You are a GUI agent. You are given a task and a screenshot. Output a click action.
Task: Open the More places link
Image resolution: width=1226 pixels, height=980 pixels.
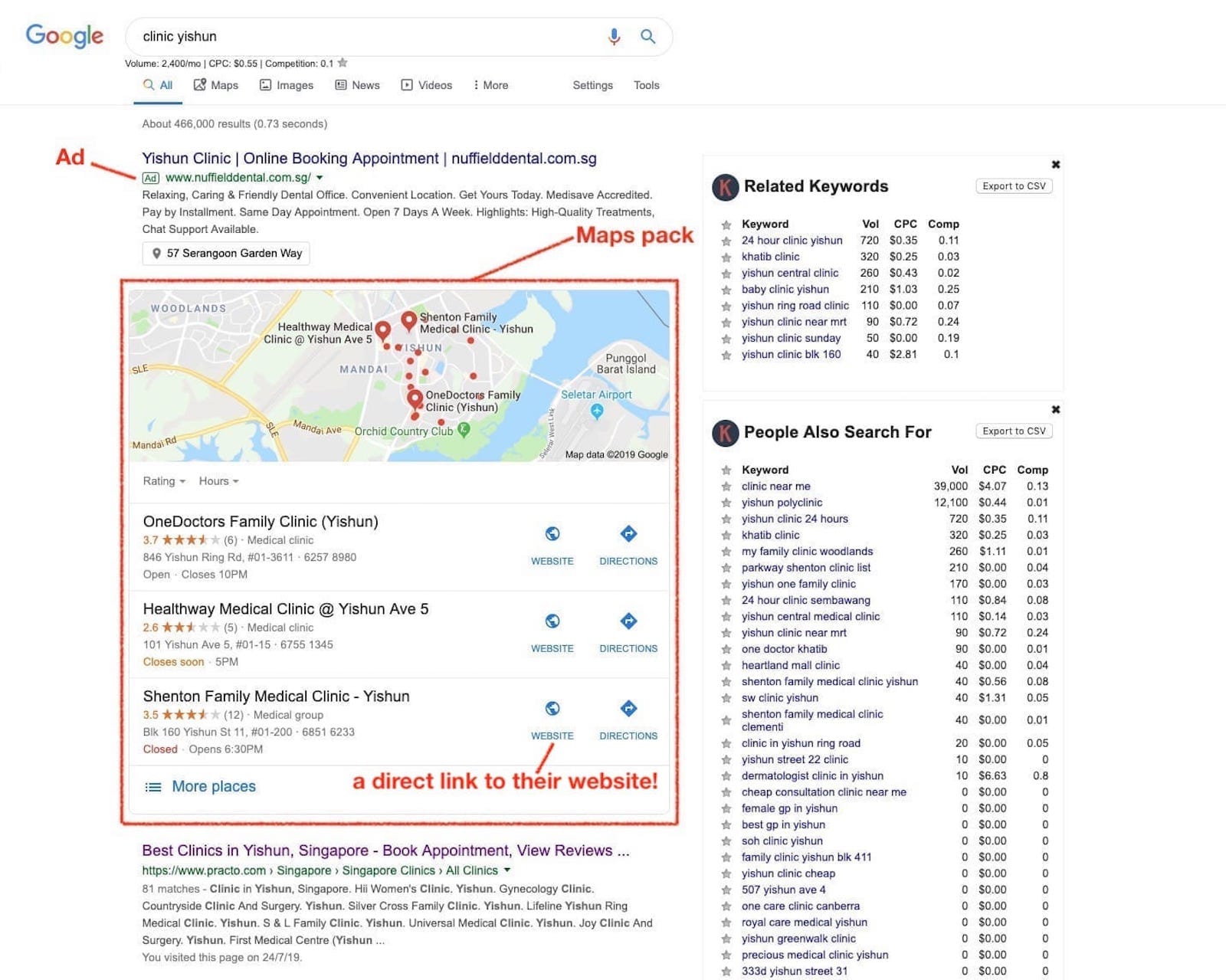pos(214,787)
